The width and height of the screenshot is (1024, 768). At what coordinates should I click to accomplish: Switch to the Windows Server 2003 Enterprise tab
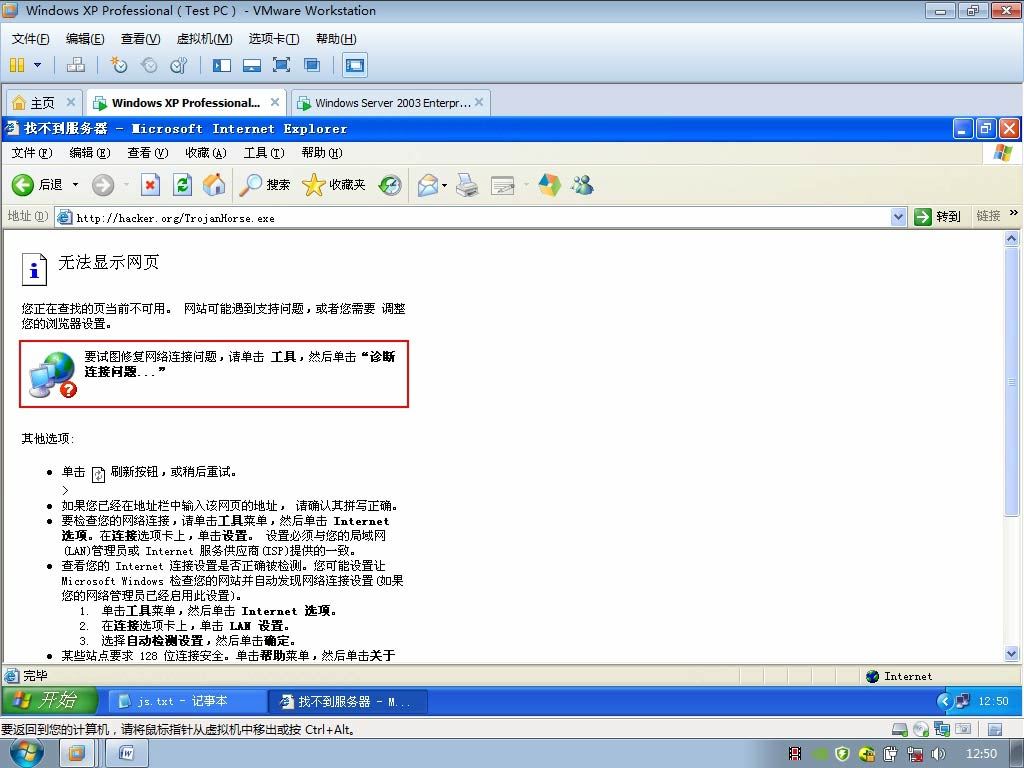click(392, 103)
